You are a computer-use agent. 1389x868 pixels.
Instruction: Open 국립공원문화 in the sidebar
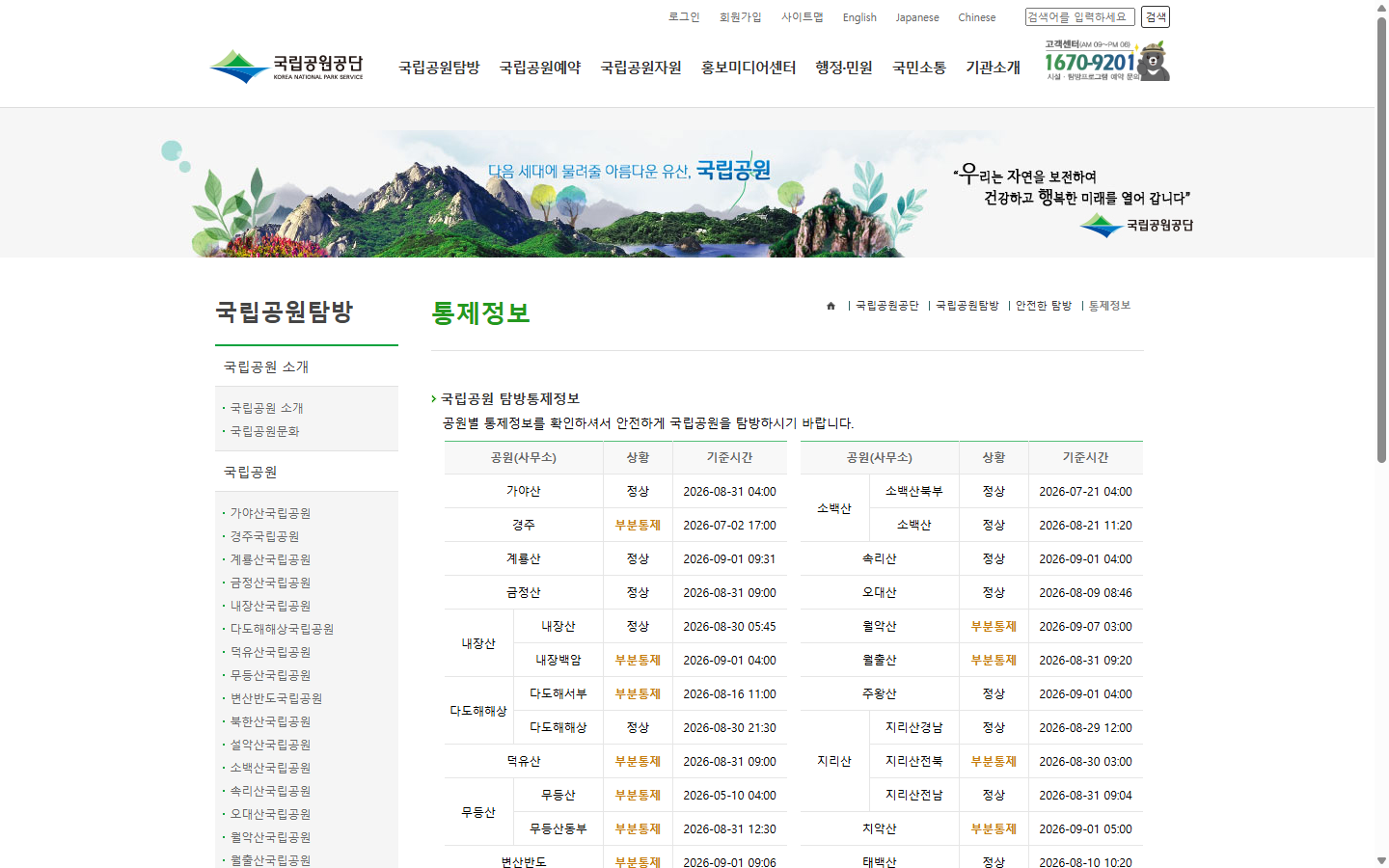pos(264,431)
